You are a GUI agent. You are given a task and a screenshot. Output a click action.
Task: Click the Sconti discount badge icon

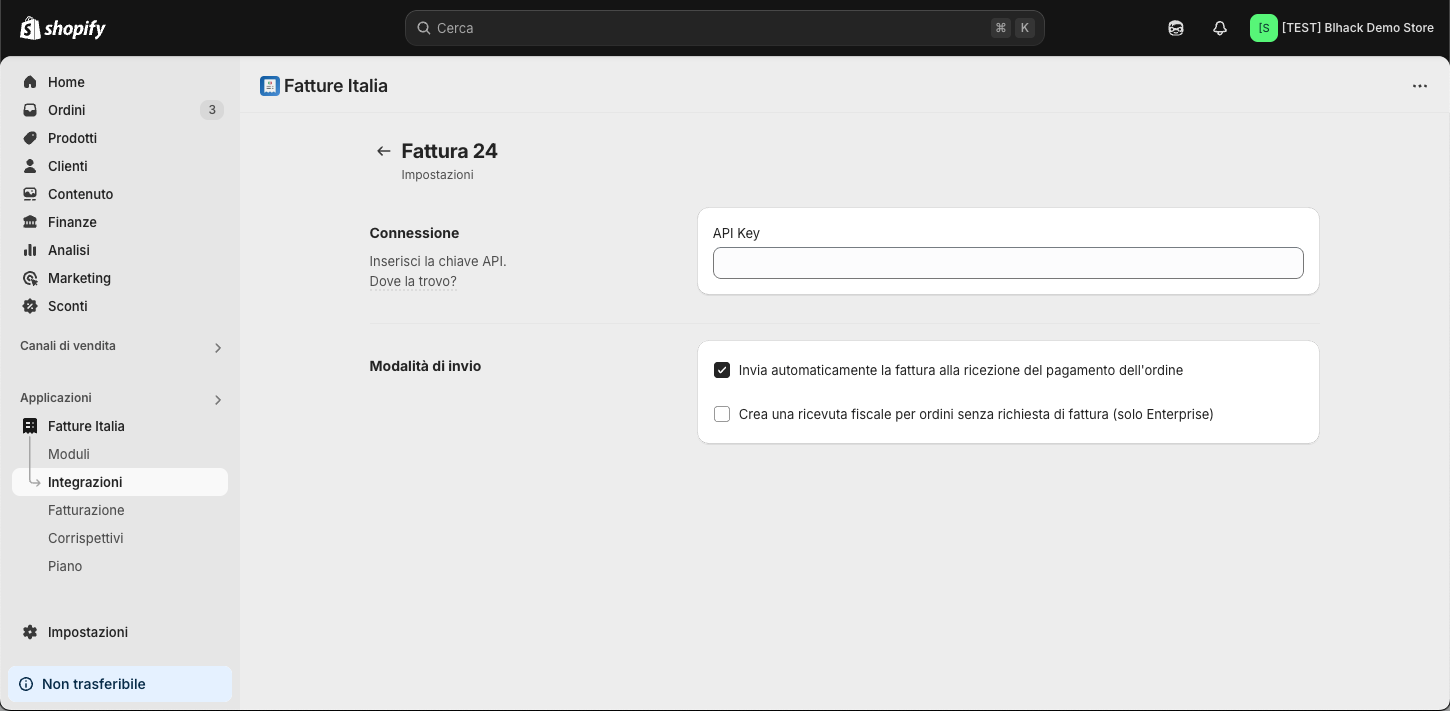30,306
